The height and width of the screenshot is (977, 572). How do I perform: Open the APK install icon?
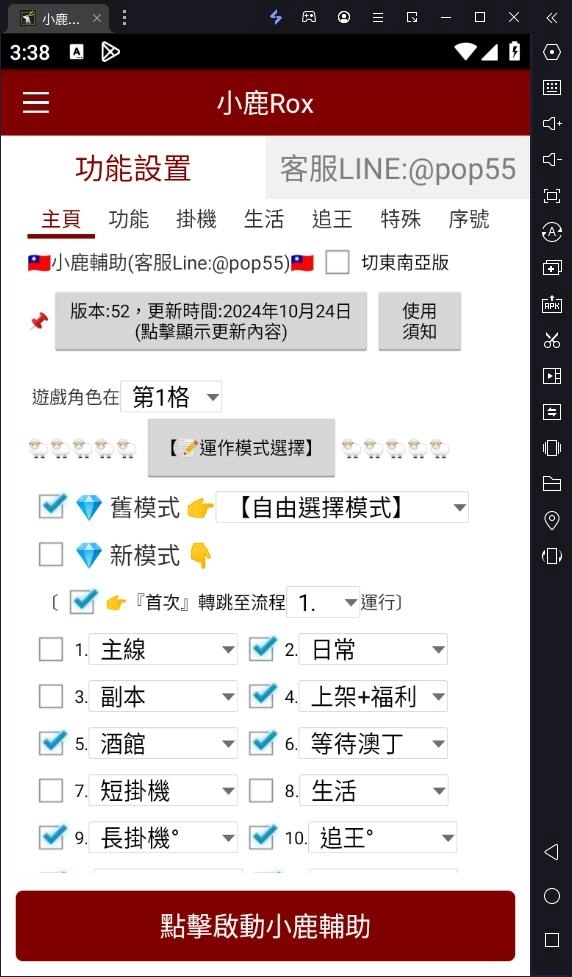(551, 304)
